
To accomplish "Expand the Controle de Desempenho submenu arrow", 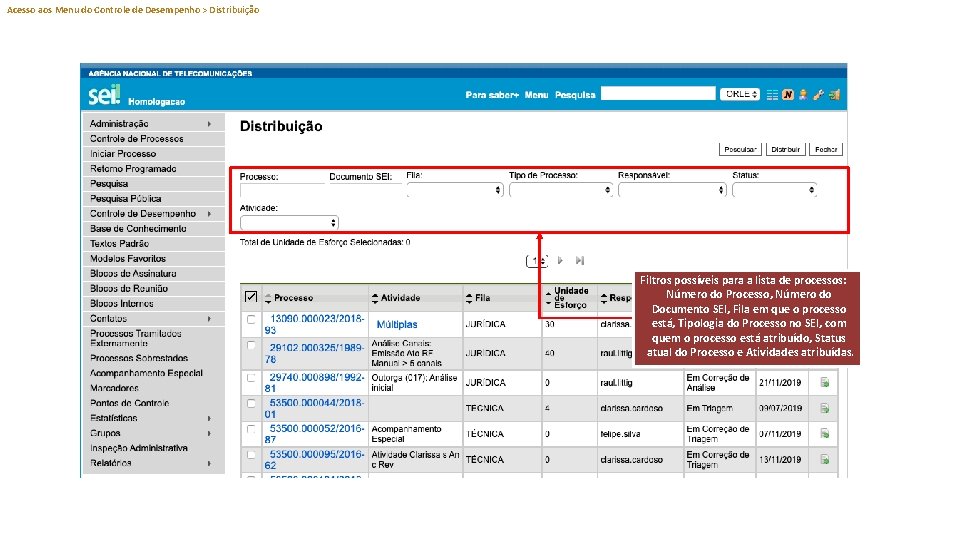I will (x=209, y=214).
